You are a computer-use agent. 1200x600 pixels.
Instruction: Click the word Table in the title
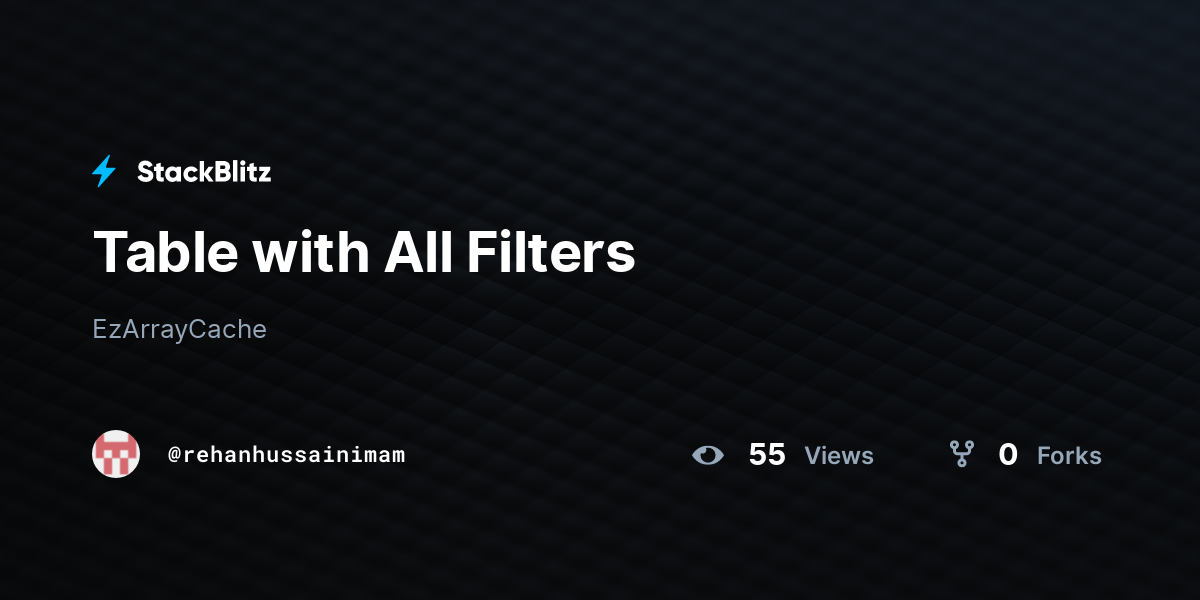pyautogui.click(x=166, y=252)
